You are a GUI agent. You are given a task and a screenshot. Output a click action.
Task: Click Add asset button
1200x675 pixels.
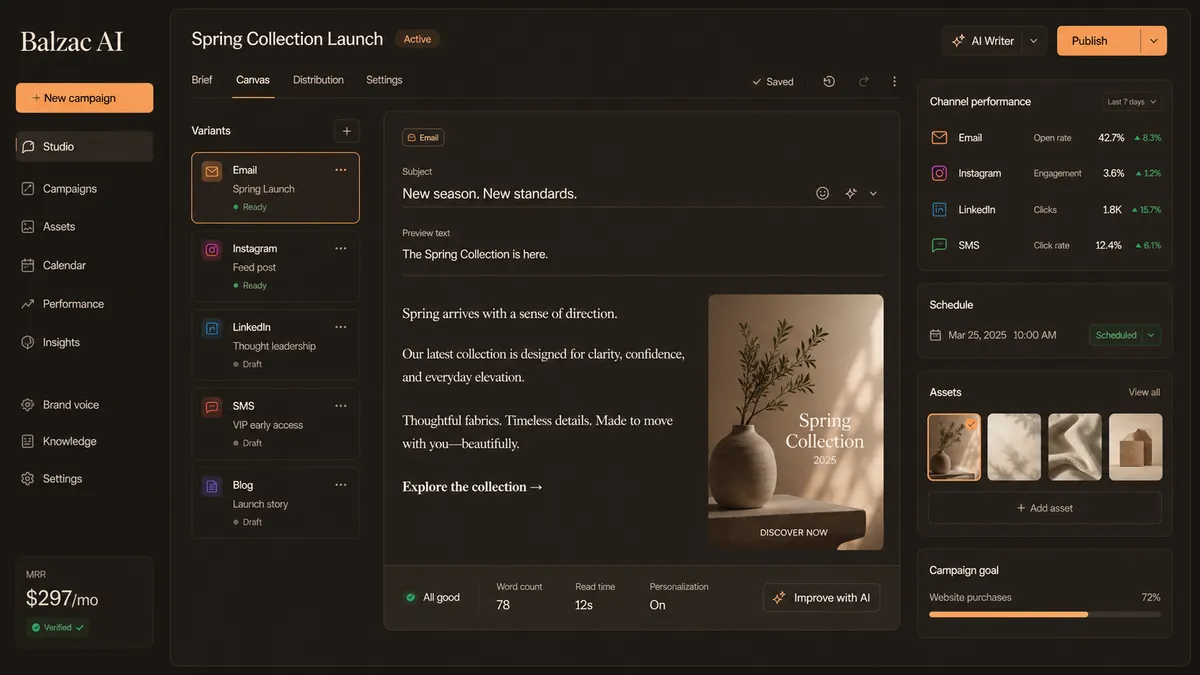[1045, 508]
